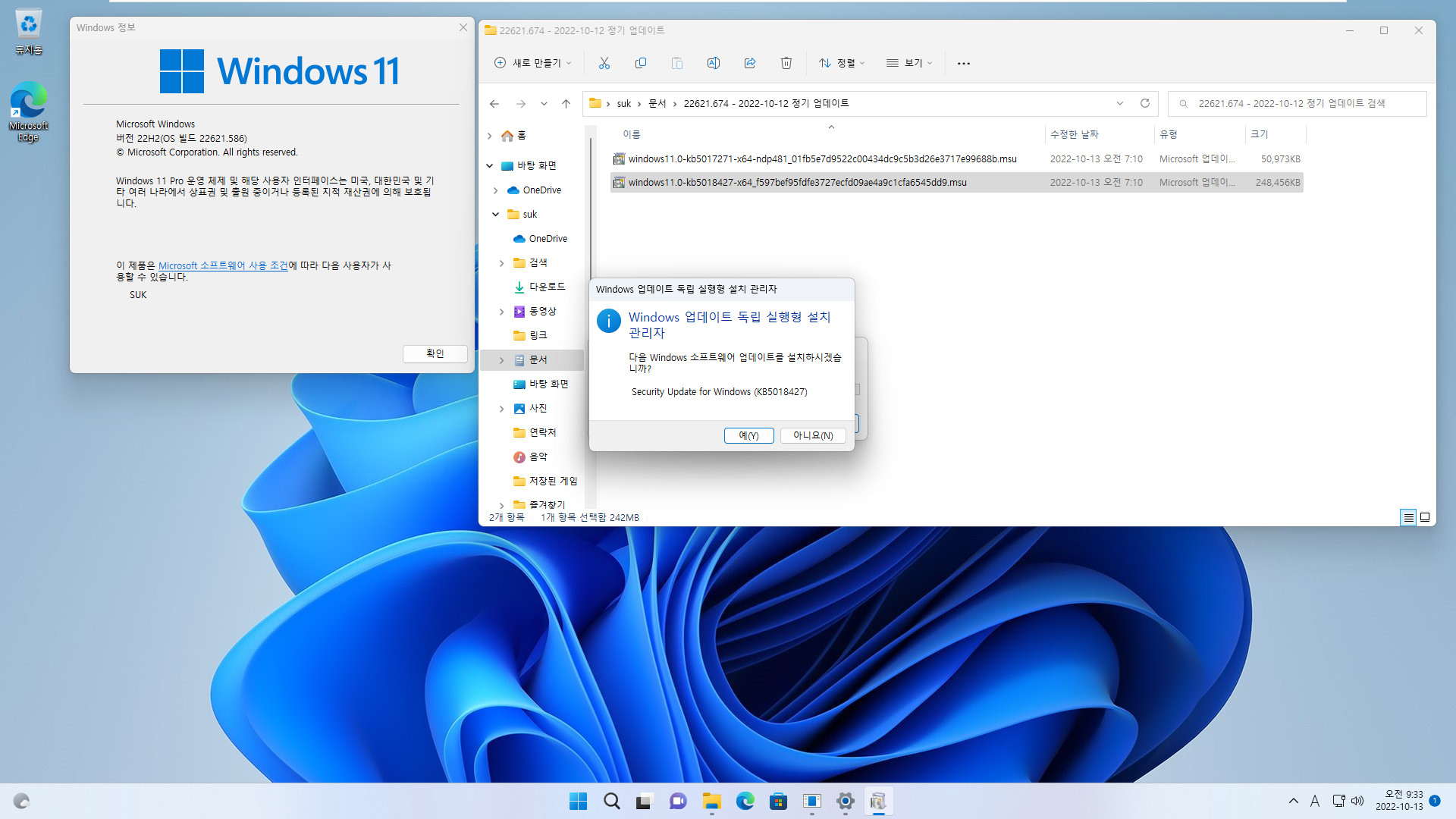
Task: Open Settings gear on the taskbar
Action: click(845, 801)
